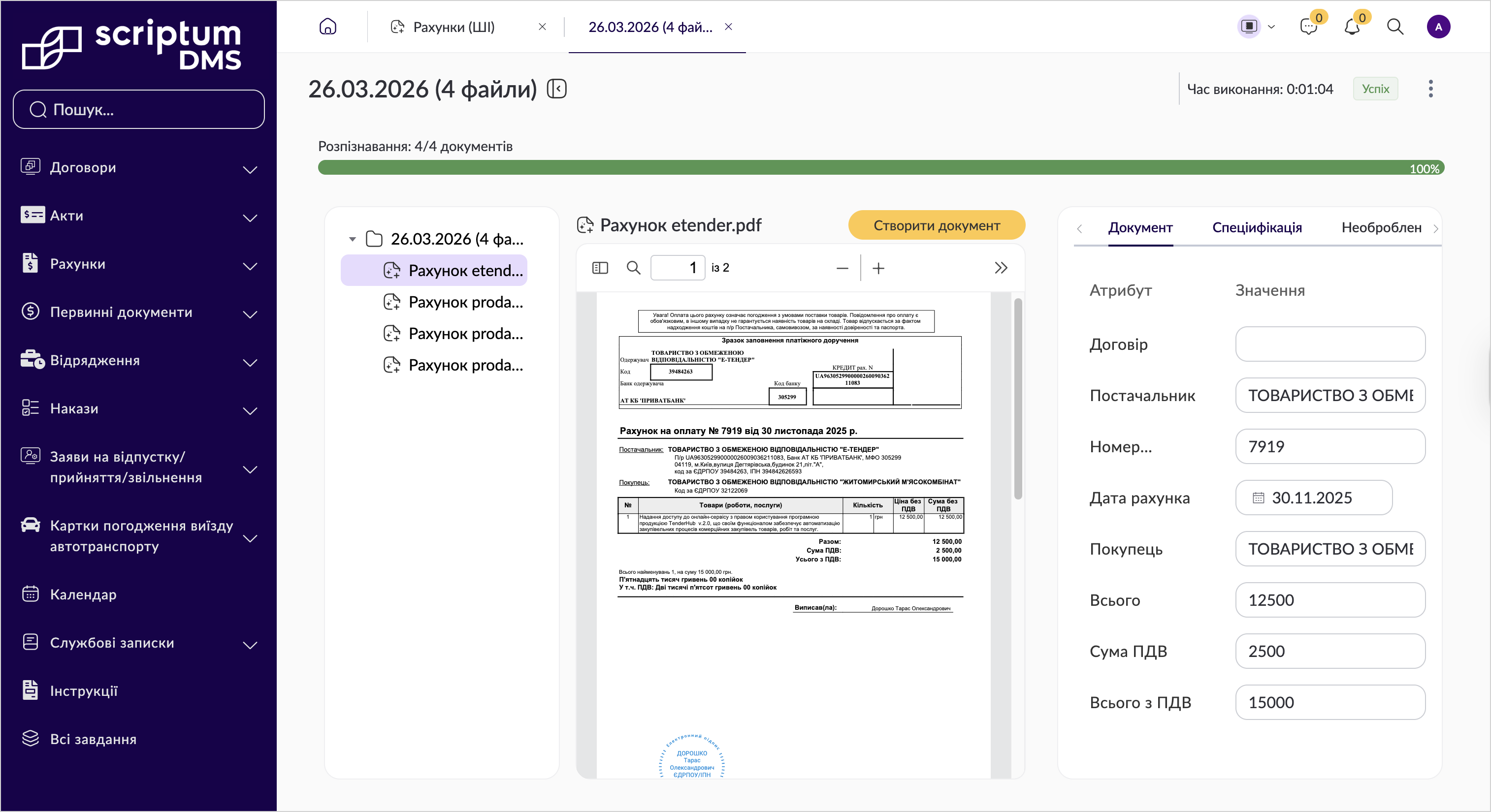The height and width of the screenshot is (812, 1491).
Task: Switch to the Специфікація tab
Action: point(1257,227)
